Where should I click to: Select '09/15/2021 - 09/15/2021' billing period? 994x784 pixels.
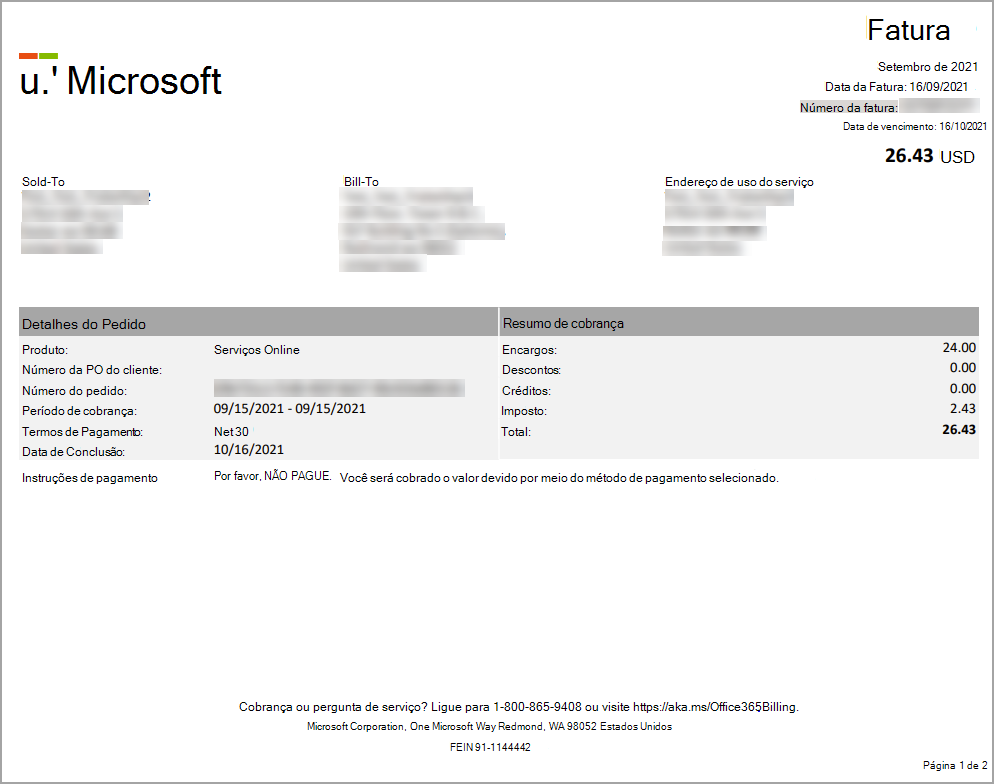pyautogui.click(x=290, y=409)
